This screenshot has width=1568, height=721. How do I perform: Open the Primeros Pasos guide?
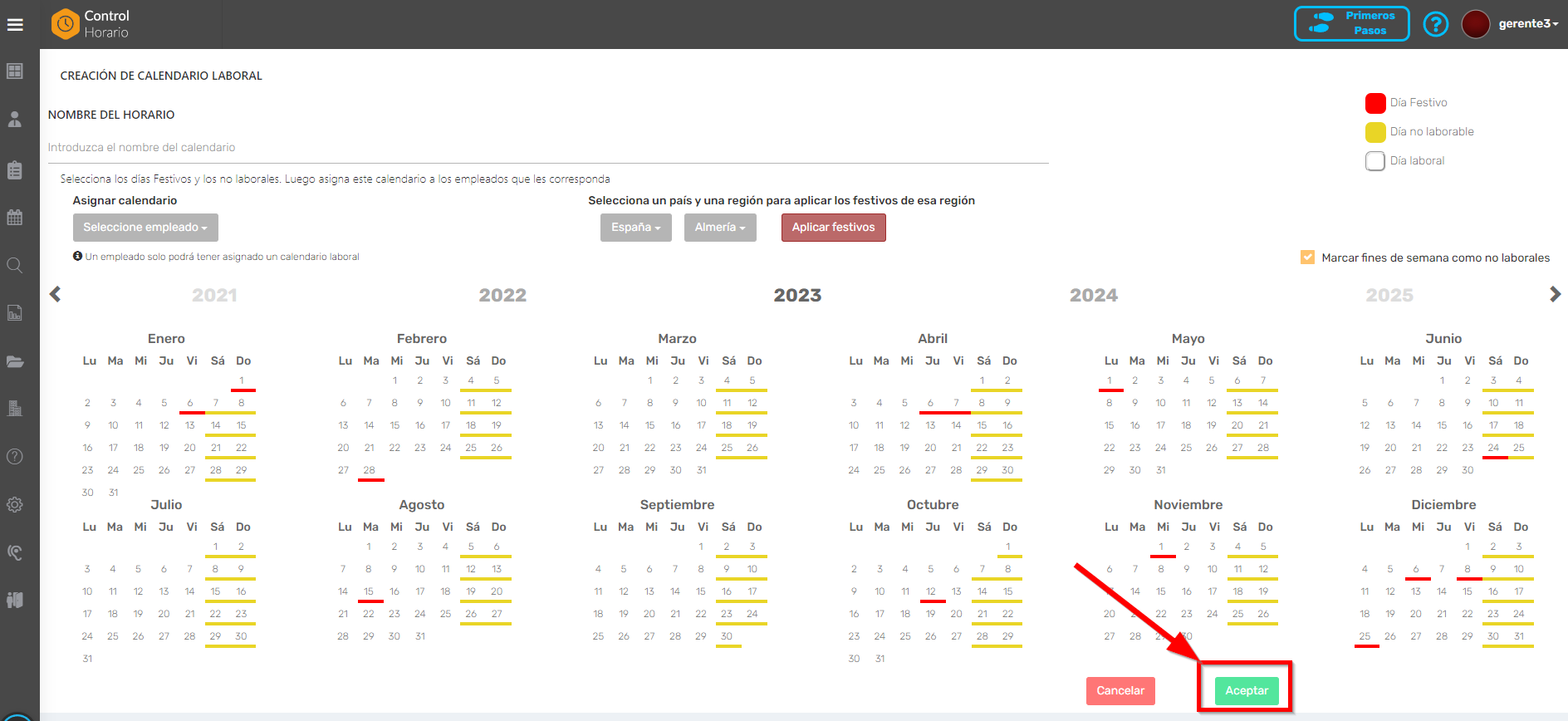[1352, 23]
